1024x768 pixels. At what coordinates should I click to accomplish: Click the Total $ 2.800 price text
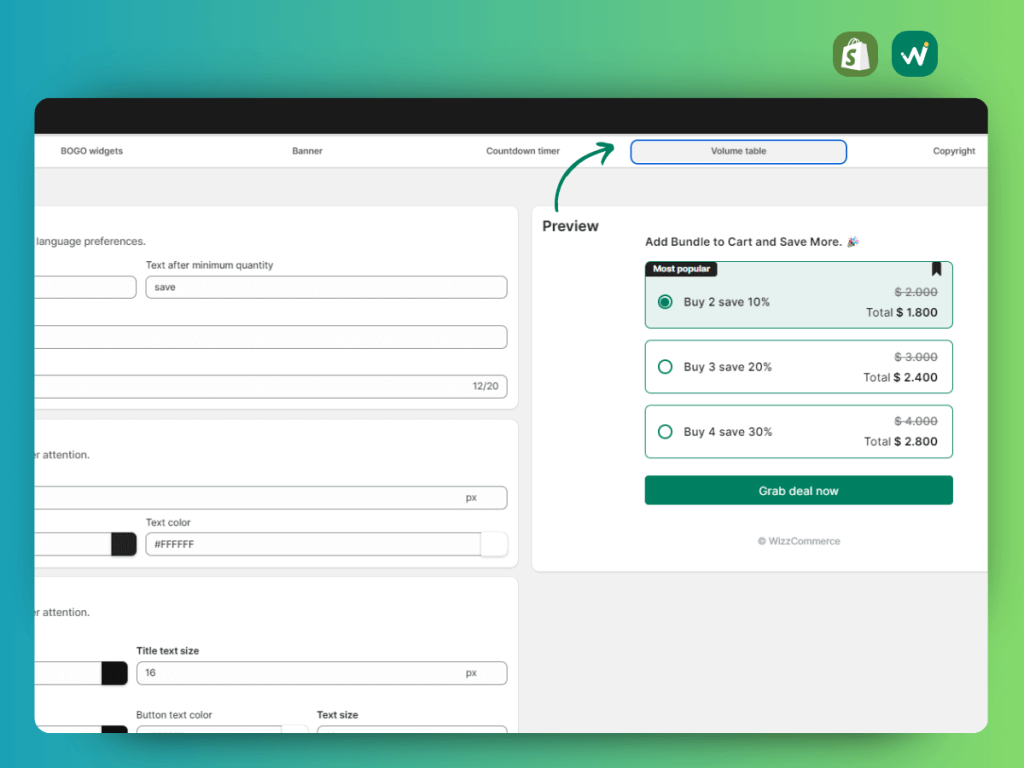[901, 441]
